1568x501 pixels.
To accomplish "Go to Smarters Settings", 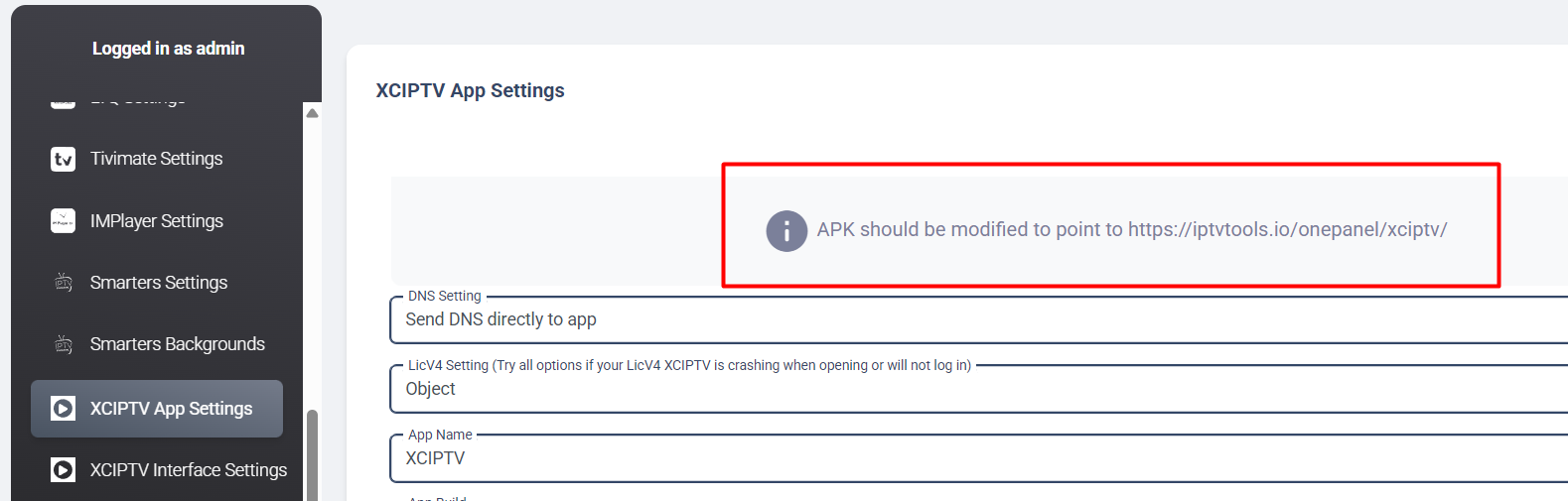I will tap(157, 283).
